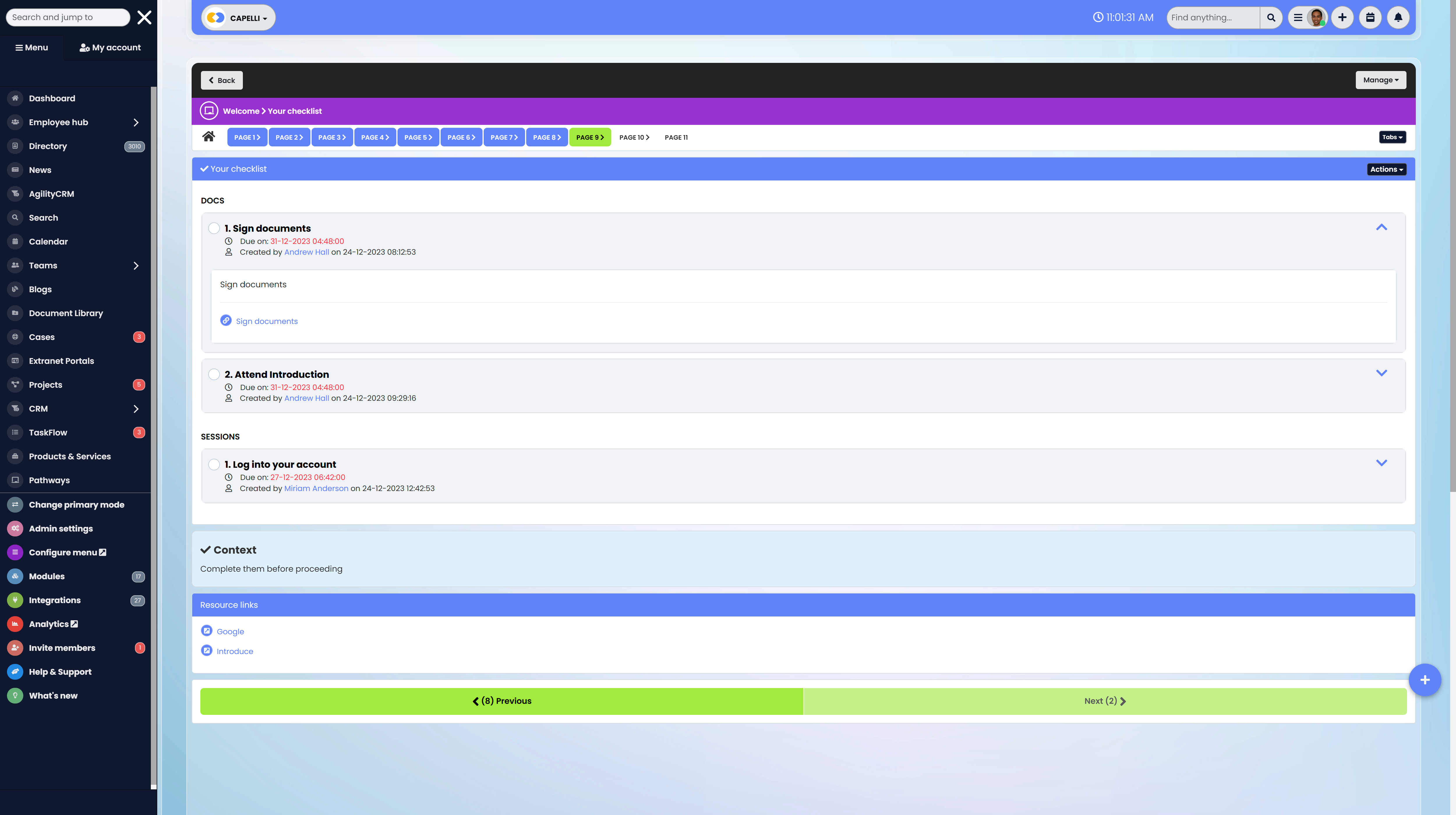Click the Directory sidebar icon

tap(15, 146)
